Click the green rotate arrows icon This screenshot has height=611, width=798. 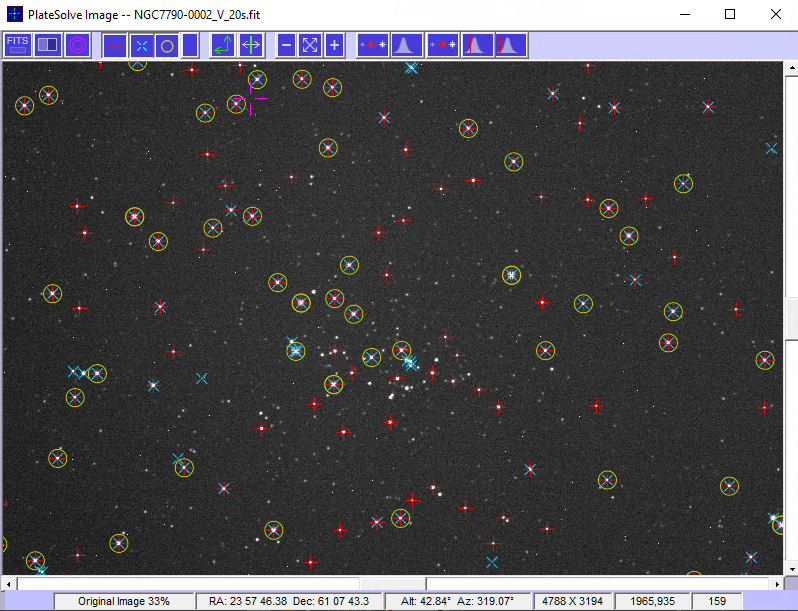point(224,45)
